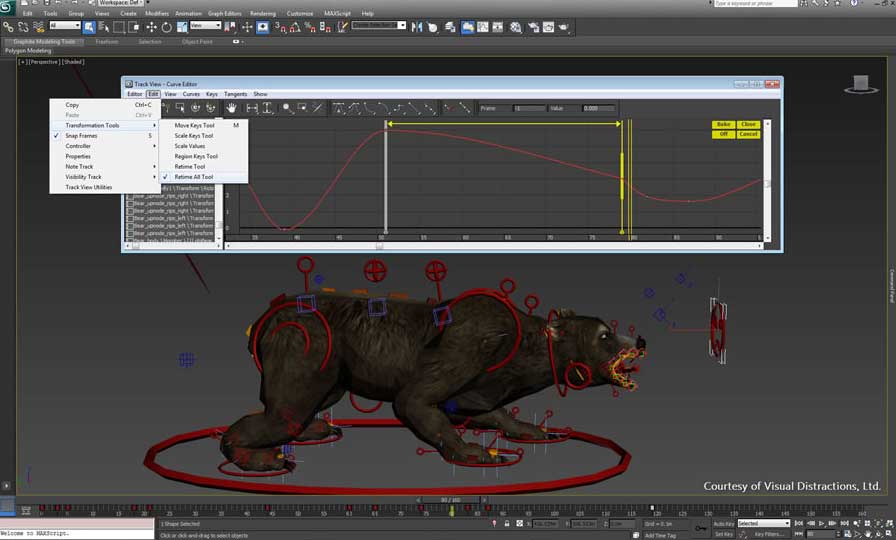Click the Curve Editor horizontal scrollbar thumb
The height and width of the screenshot is (540, 896).
[x=379, y=246]
